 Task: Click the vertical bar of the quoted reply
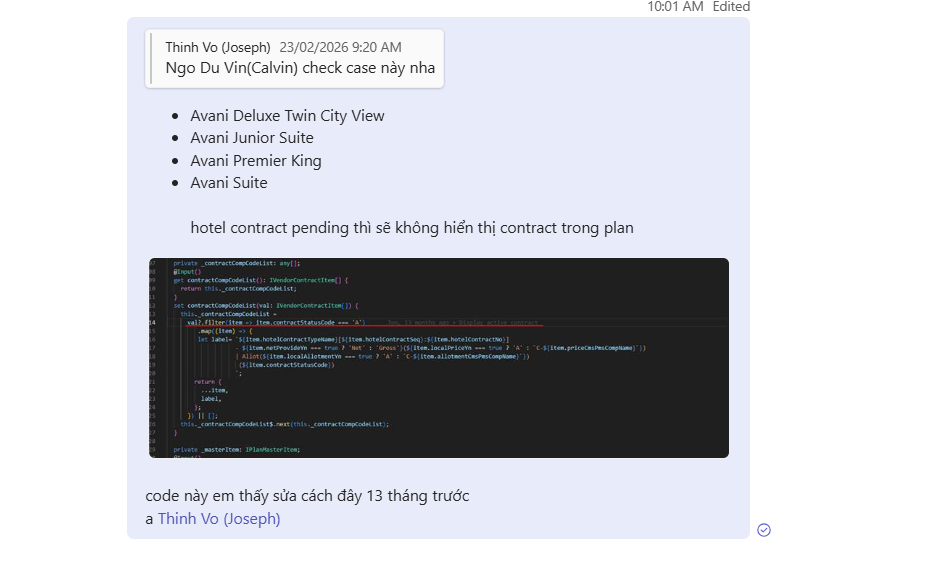pos(151,58)
